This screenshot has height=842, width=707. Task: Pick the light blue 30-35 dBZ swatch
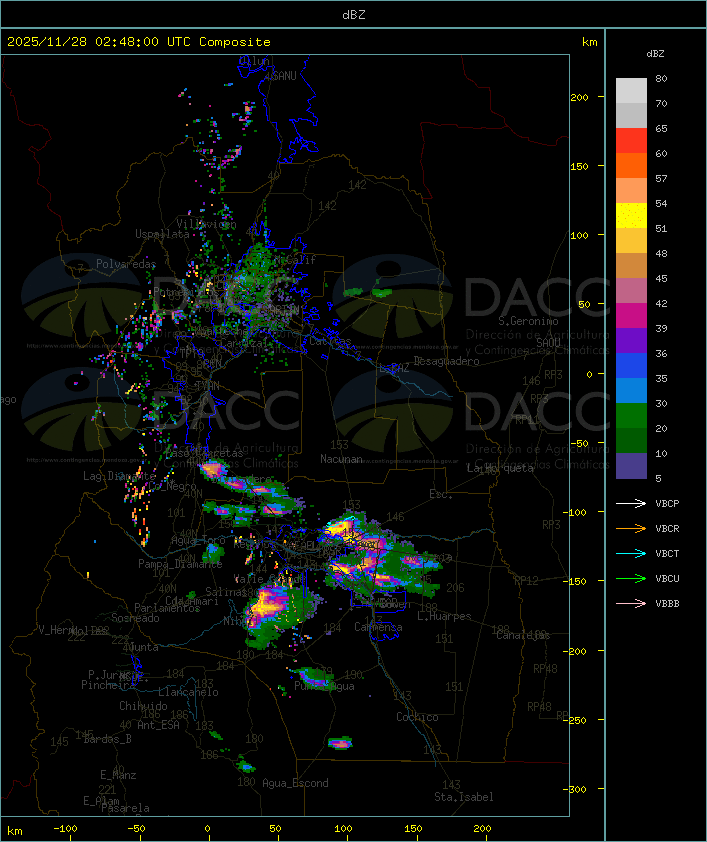[x=631, y=391]
